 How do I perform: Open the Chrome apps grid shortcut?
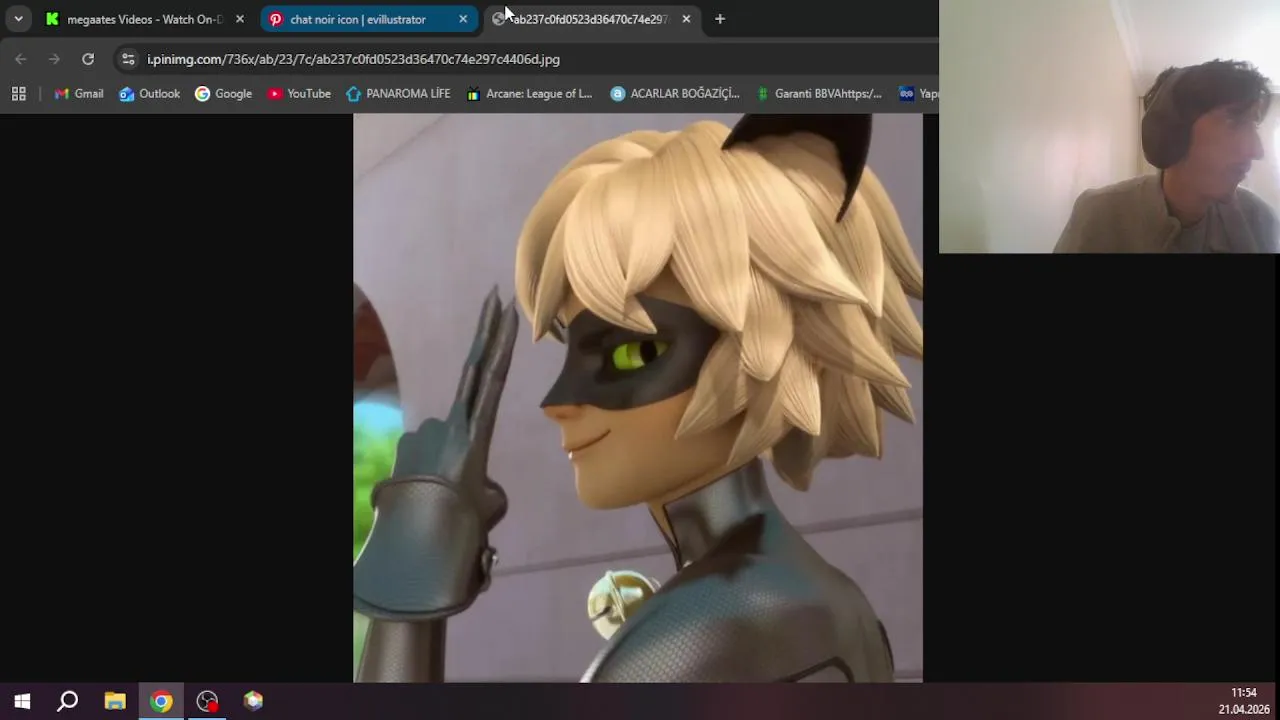(18, 93)
